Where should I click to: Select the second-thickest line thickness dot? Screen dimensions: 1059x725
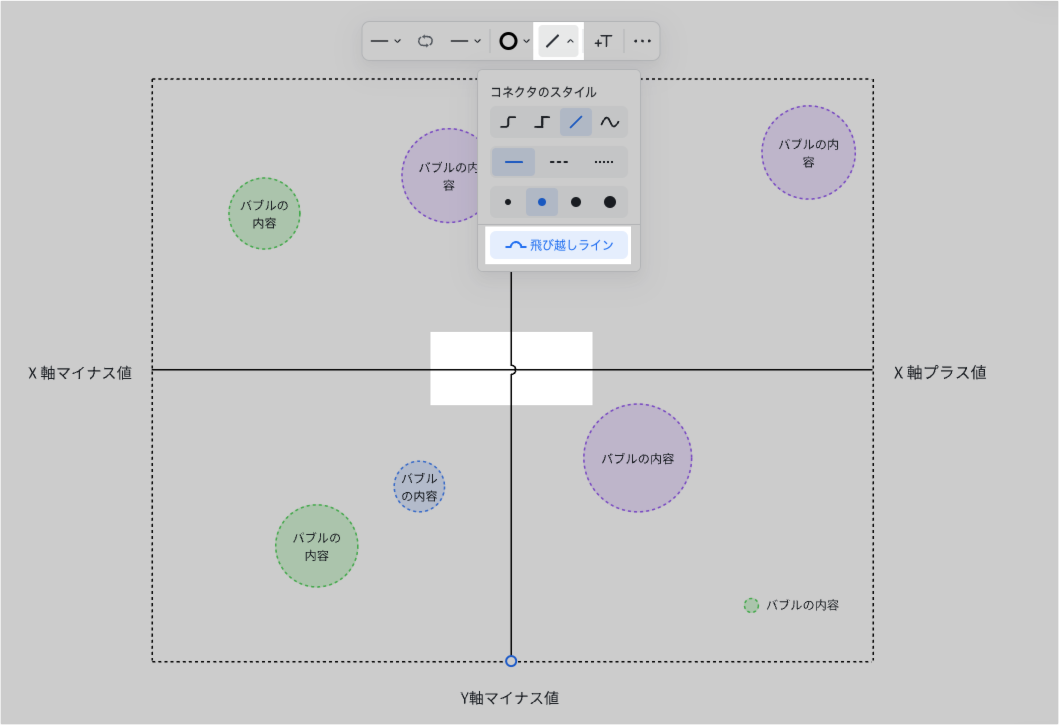pyautogui.click(x=576, y=202)
